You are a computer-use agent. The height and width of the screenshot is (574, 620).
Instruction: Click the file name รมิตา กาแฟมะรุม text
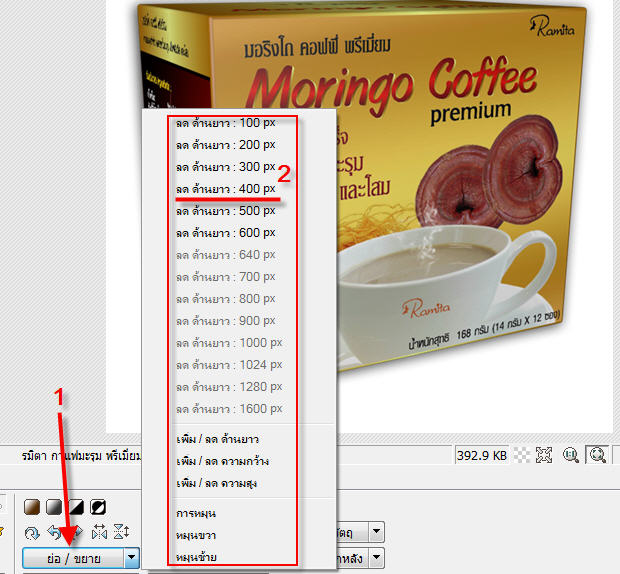point(81,456)
